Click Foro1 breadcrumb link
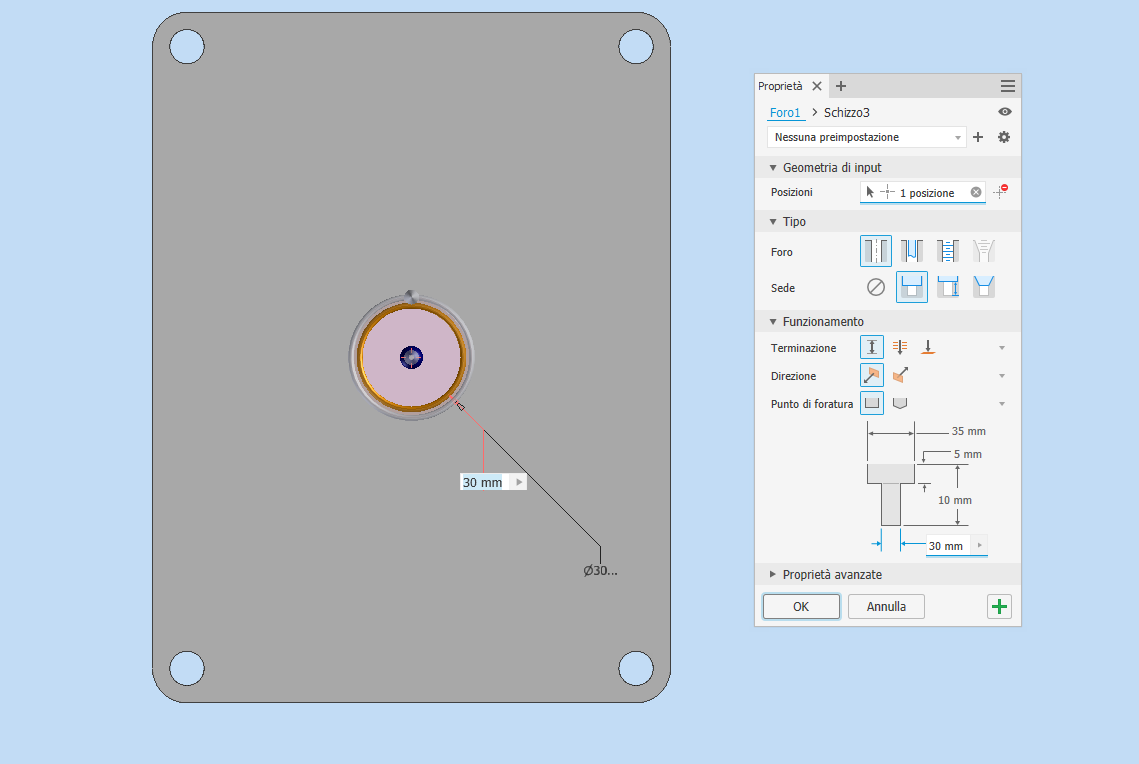 pos(785,113)
